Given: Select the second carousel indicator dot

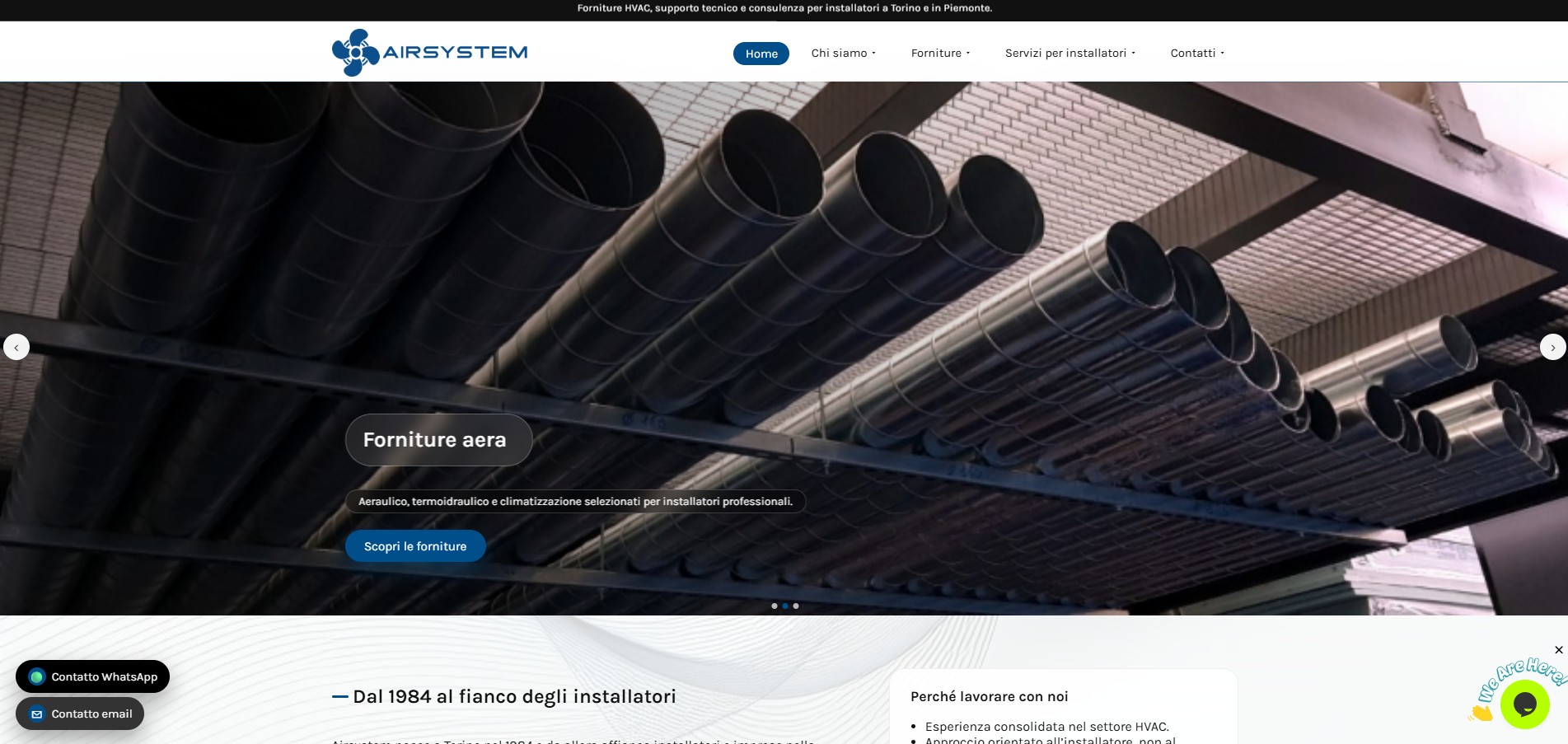Looking at the screenshot, I should pos(784,606).
